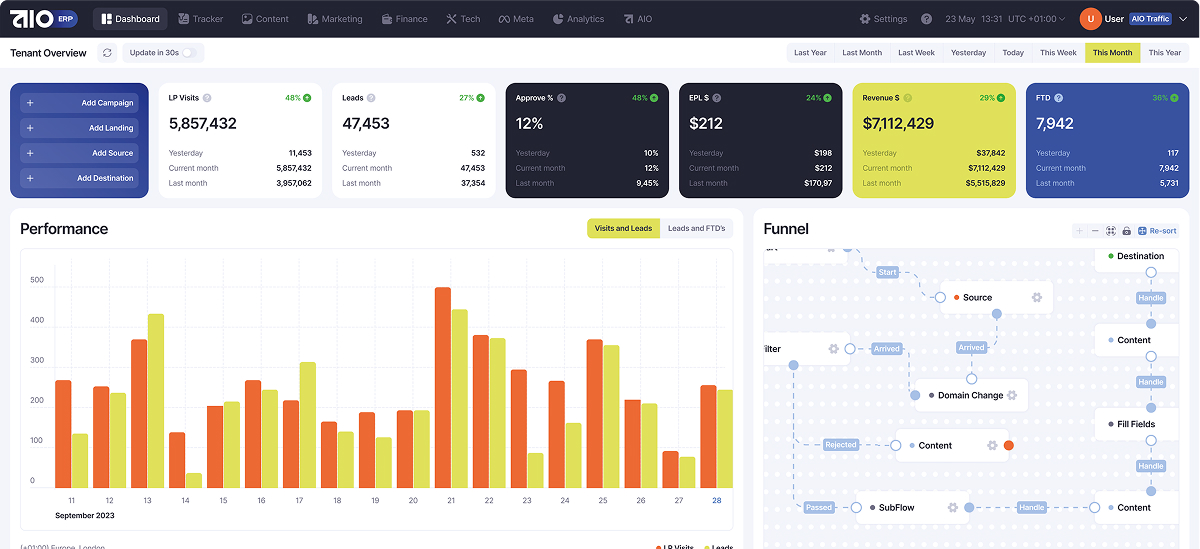The height and width of the screenshot is (549, 1200).
Task: Click the refresh icon beside Tenant Overview
Action: (x=107, y=53)
